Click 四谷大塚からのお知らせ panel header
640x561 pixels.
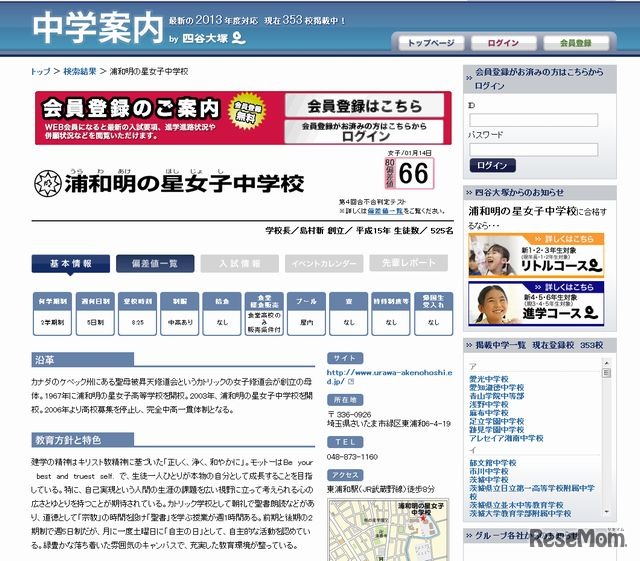click(540, 193)
